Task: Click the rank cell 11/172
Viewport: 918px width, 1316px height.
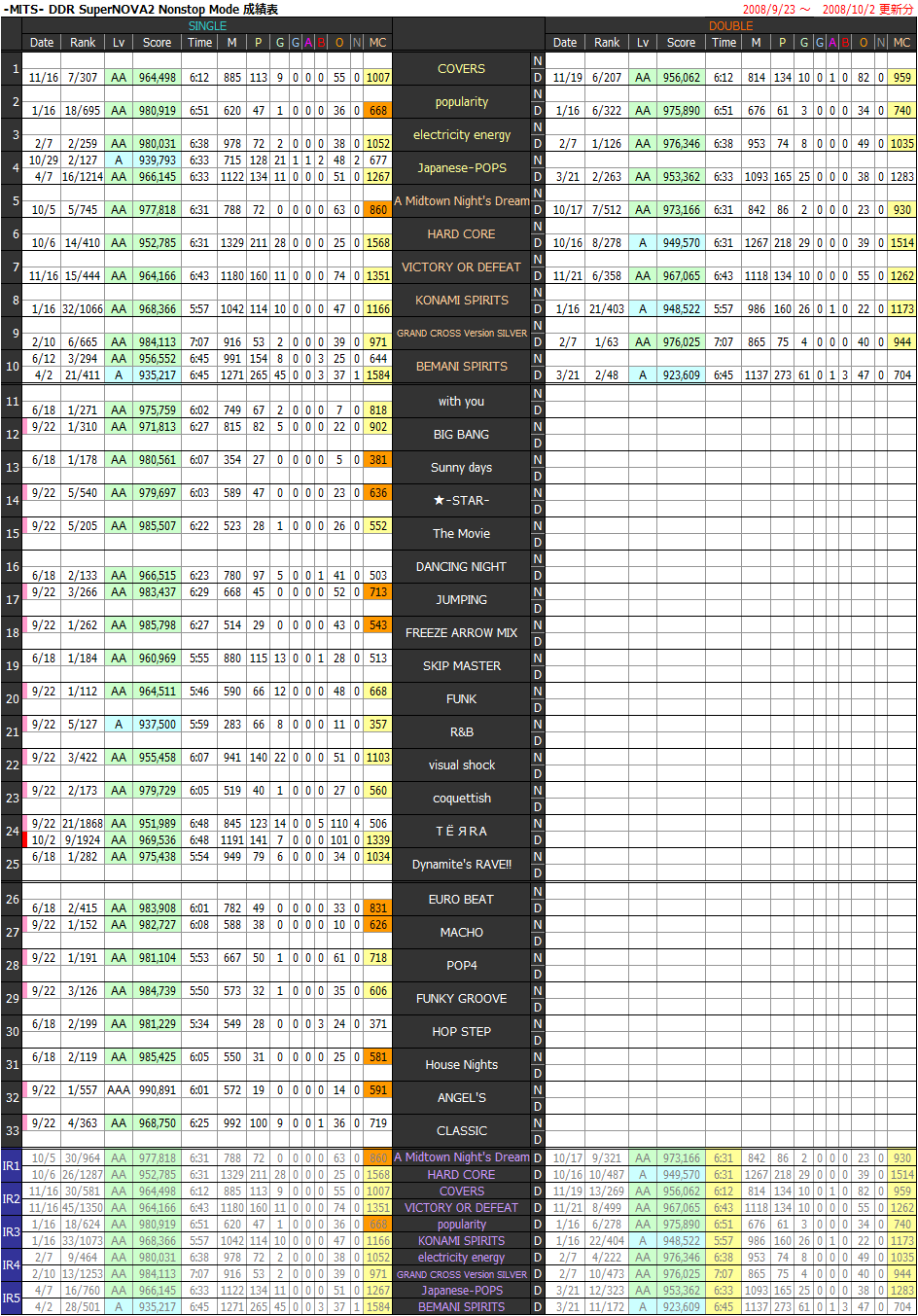Action: (x=607, y=1307)
